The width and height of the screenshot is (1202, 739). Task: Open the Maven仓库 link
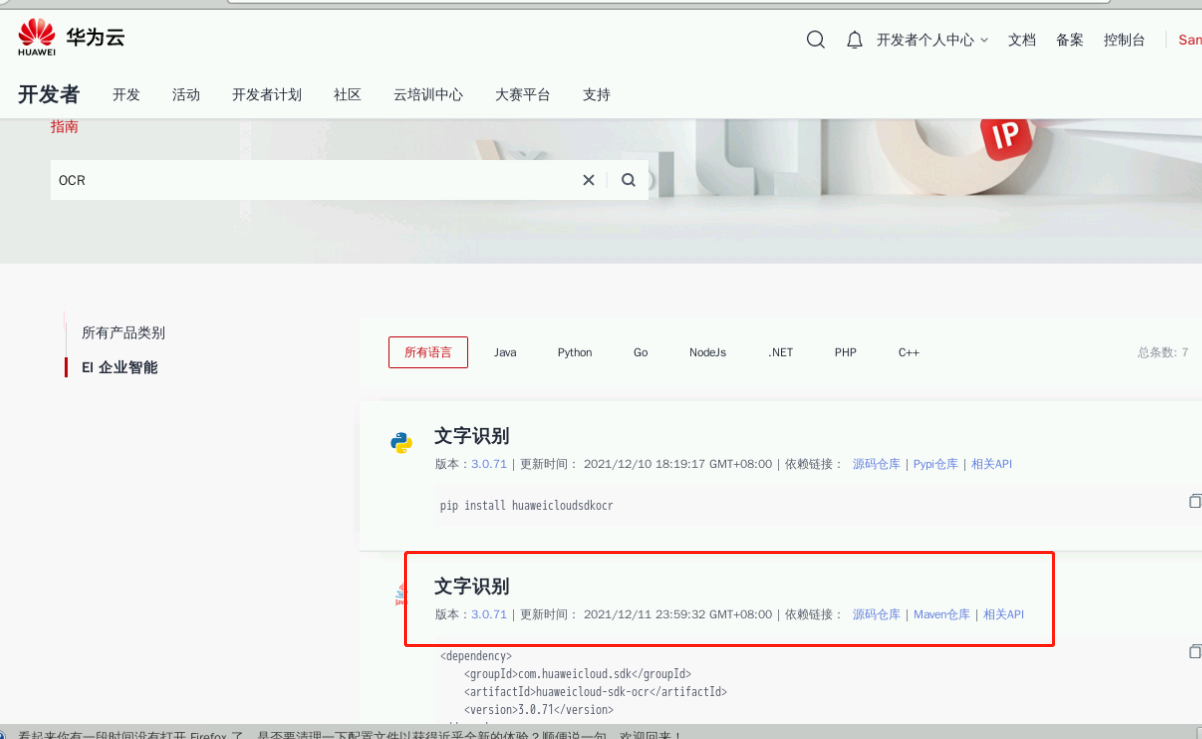coord(942,614)
